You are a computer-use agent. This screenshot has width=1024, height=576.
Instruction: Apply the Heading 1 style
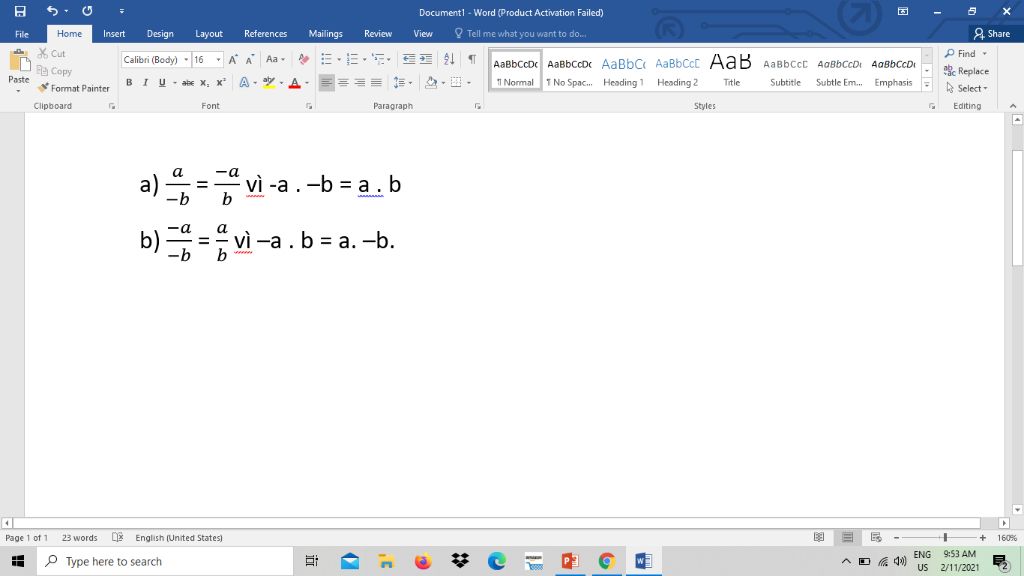click(623, 70)
